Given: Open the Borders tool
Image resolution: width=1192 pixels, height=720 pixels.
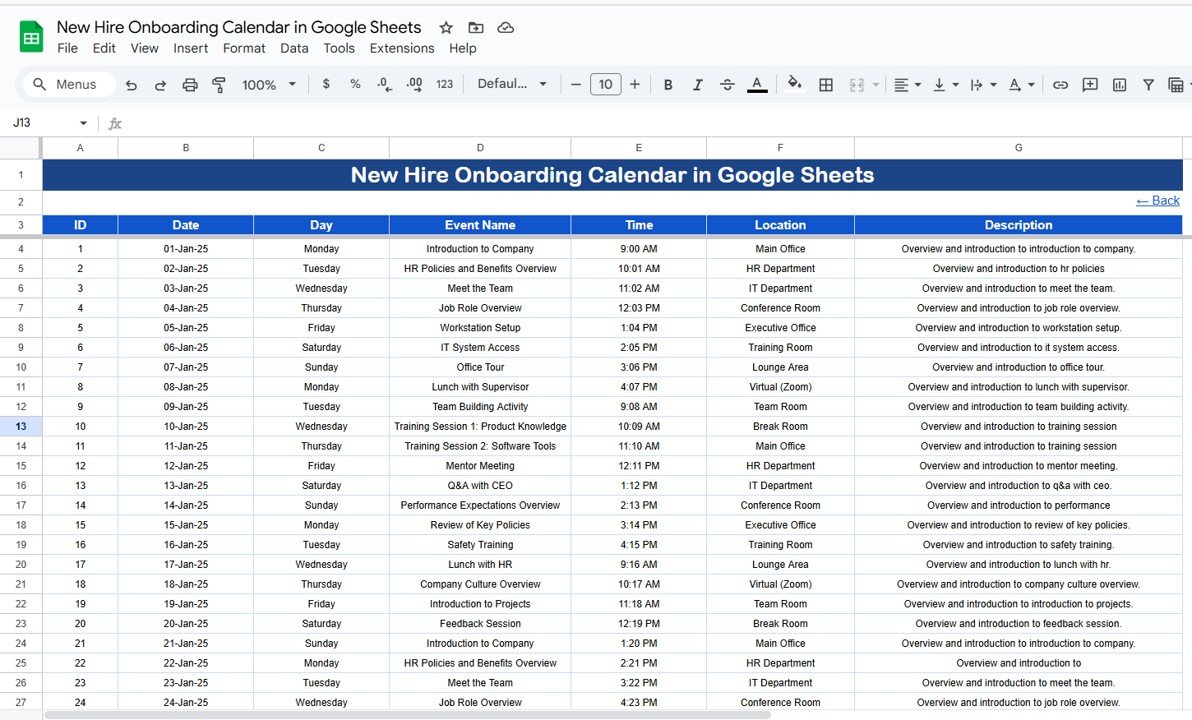Looking at the screenshot, I should (x=826, y=85).
